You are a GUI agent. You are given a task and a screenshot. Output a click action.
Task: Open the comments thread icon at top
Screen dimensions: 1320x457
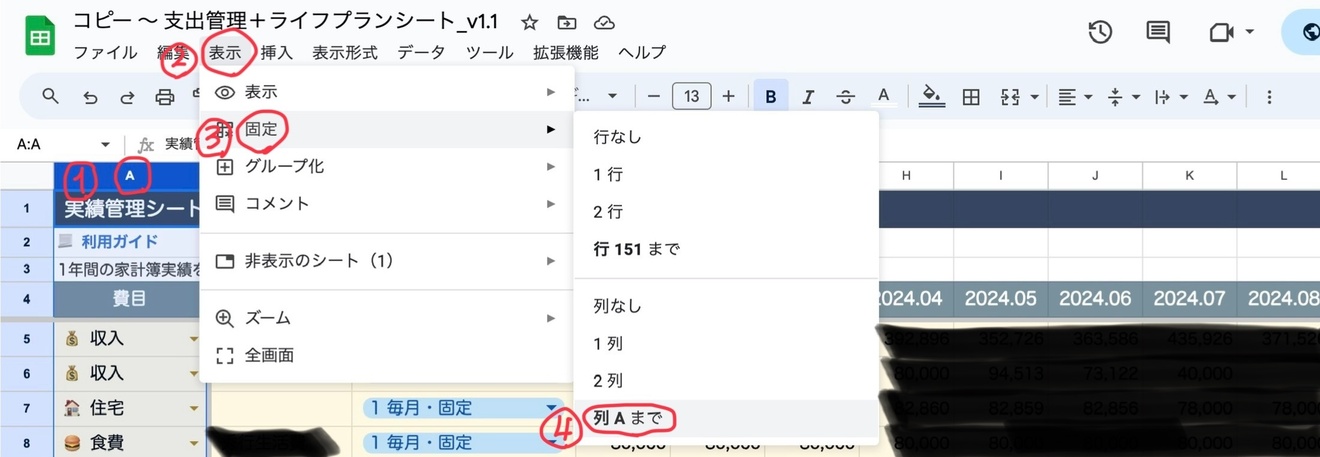(x=1158, y=32)
